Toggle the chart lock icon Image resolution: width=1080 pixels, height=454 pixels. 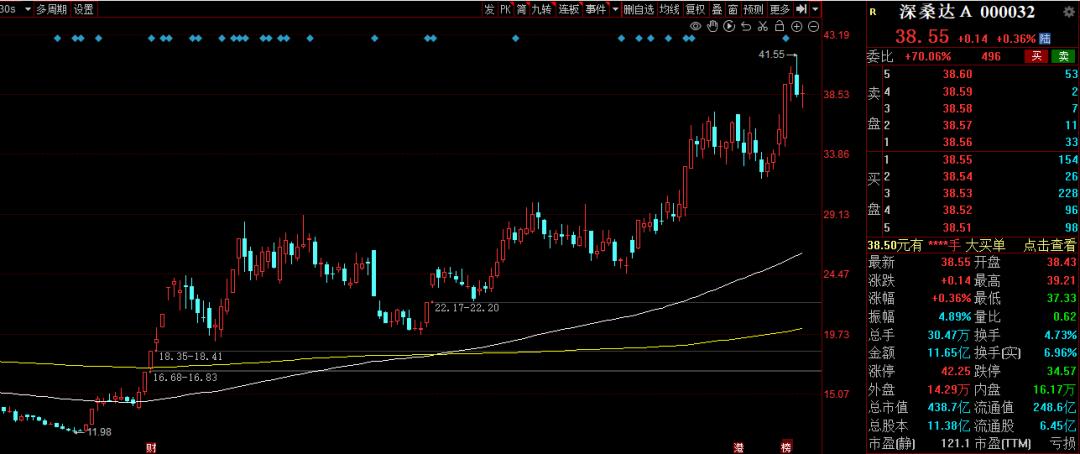pyautogui.click(x=778, y=26)
